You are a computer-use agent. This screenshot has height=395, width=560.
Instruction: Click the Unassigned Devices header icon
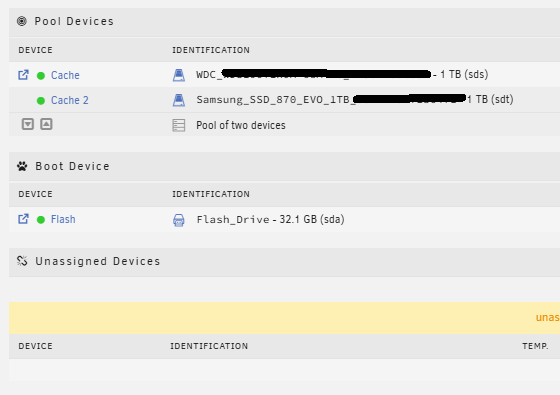pyautogui.click(x=22, y=261)
